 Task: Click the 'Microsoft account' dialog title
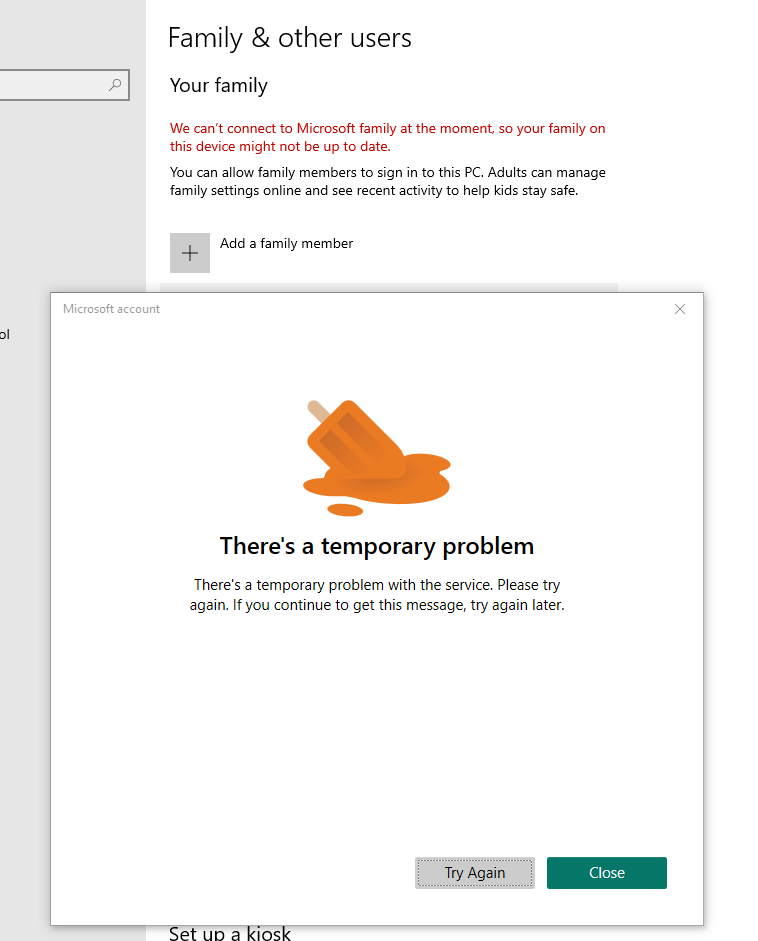pos(111,309)
